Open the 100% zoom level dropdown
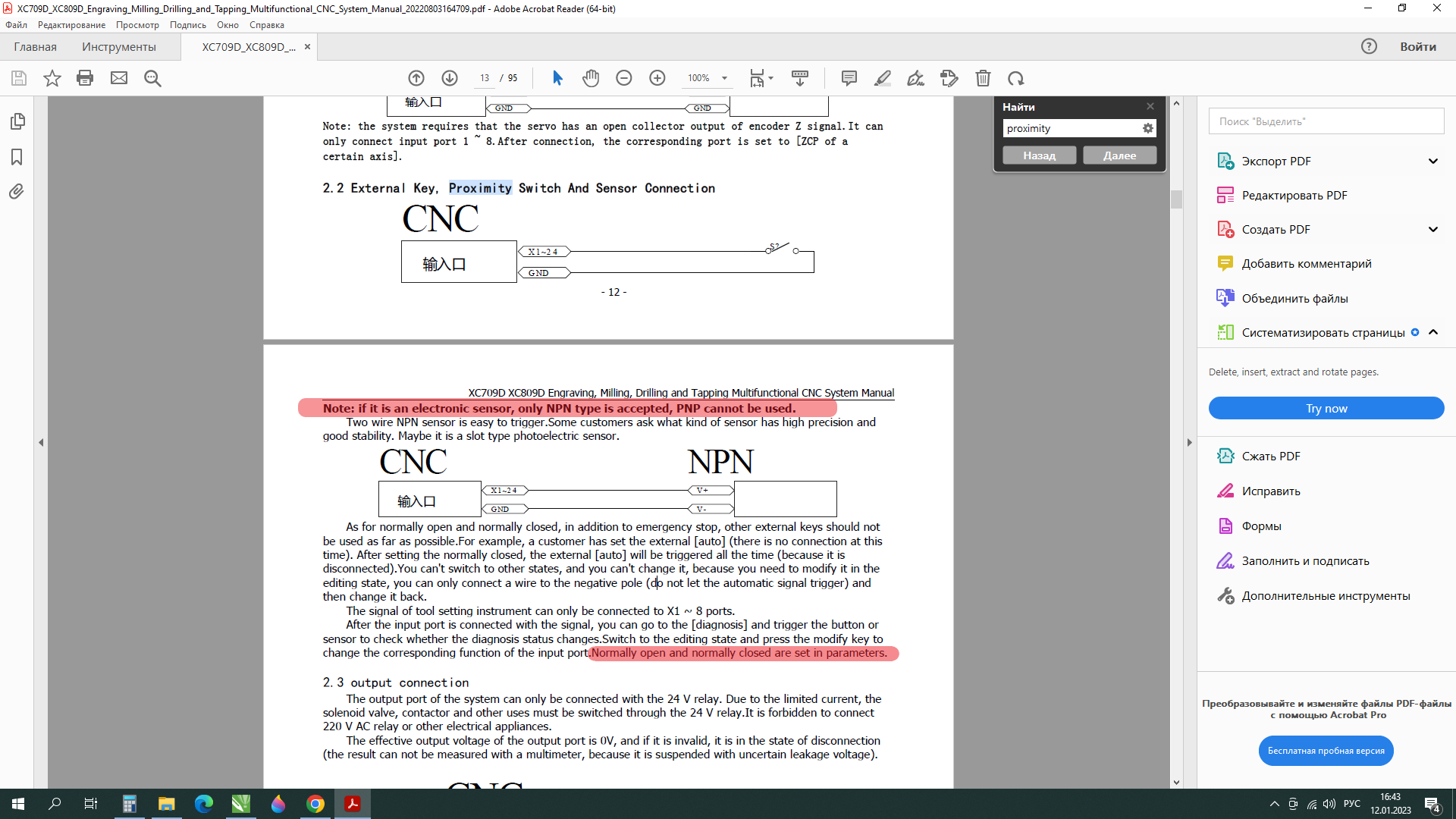Screen dimensions: 1456x819 coord(724,78)
